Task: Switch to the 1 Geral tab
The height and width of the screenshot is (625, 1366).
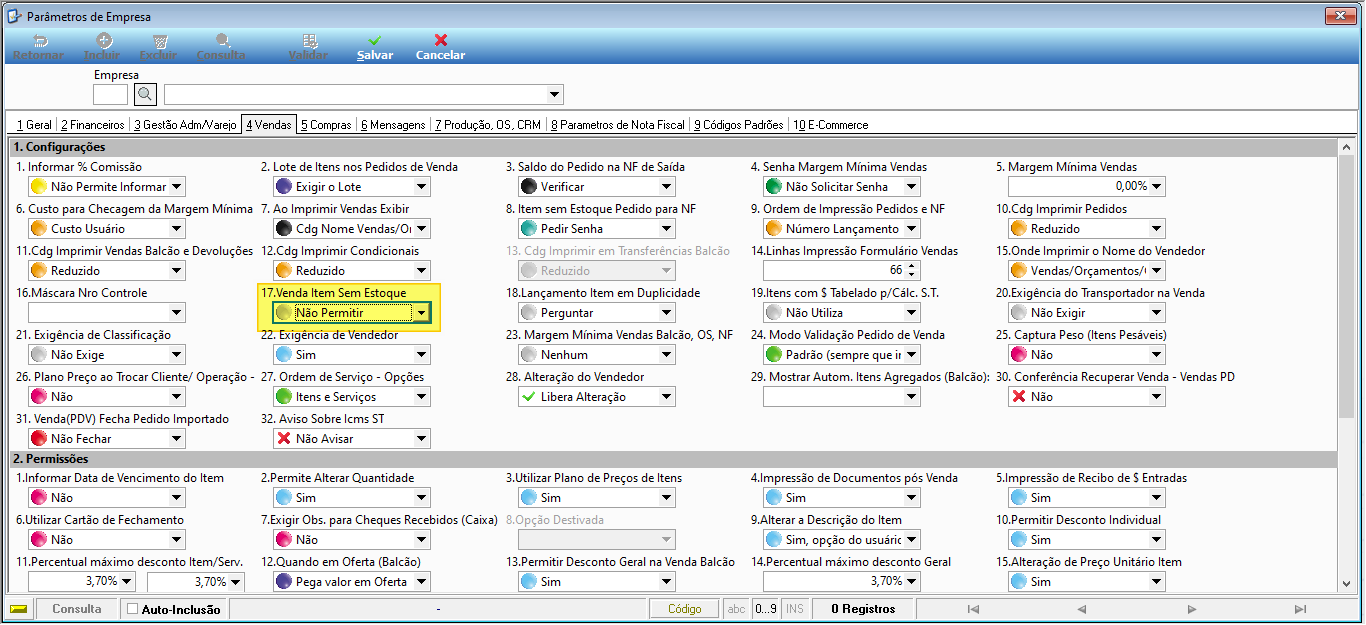Action: click(x=34, y=125)
